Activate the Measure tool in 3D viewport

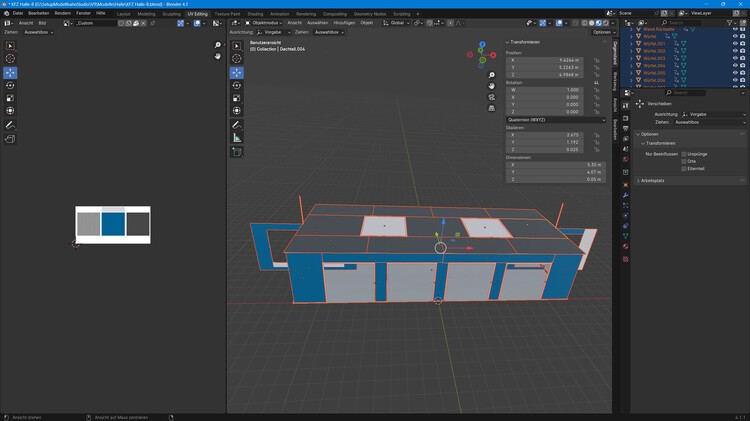(237, 137)
